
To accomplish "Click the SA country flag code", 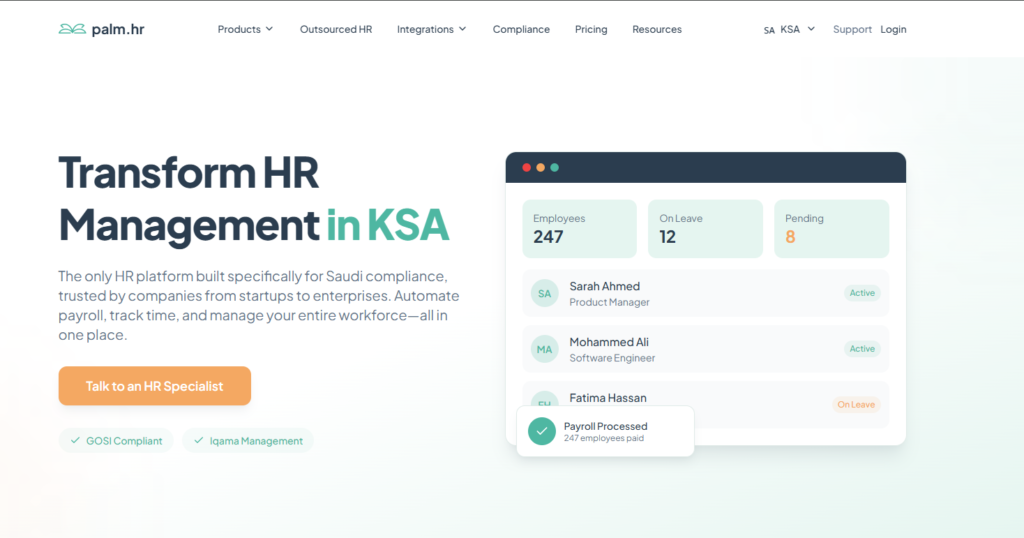I will click(769, 30).
